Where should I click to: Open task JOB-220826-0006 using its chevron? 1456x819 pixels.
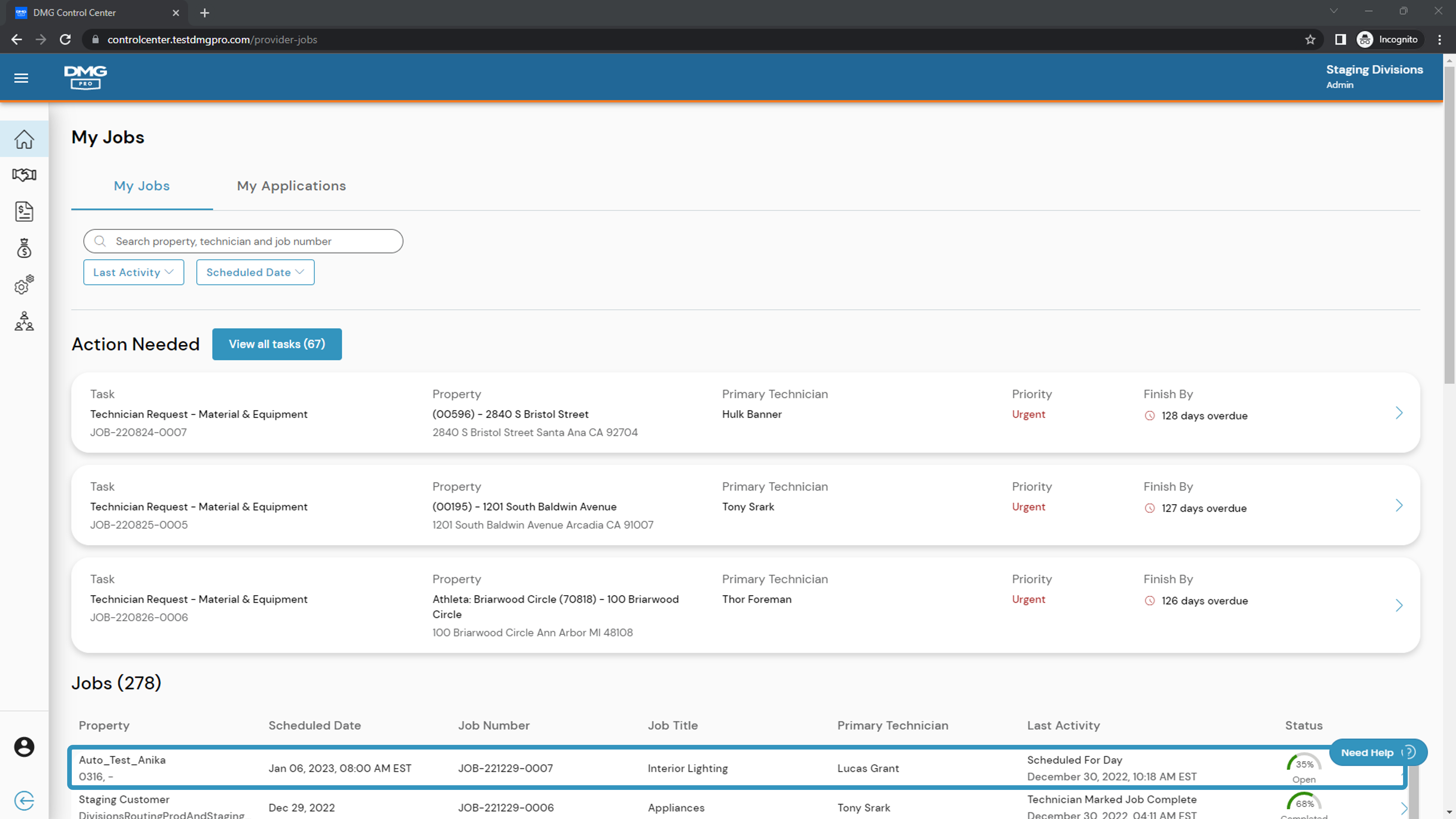(1399, 605)
